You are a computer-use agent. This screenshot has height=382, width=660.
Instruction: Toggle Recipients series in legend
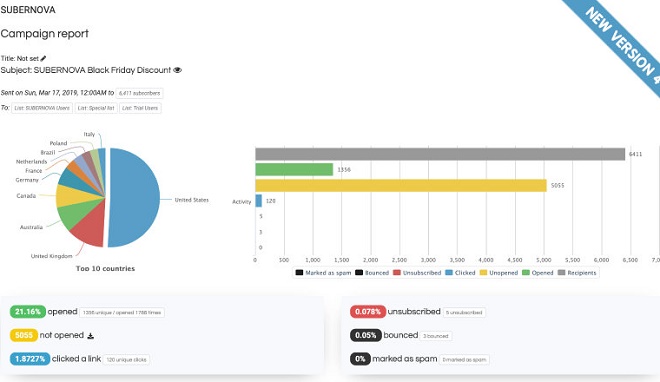tap(577, 273)
